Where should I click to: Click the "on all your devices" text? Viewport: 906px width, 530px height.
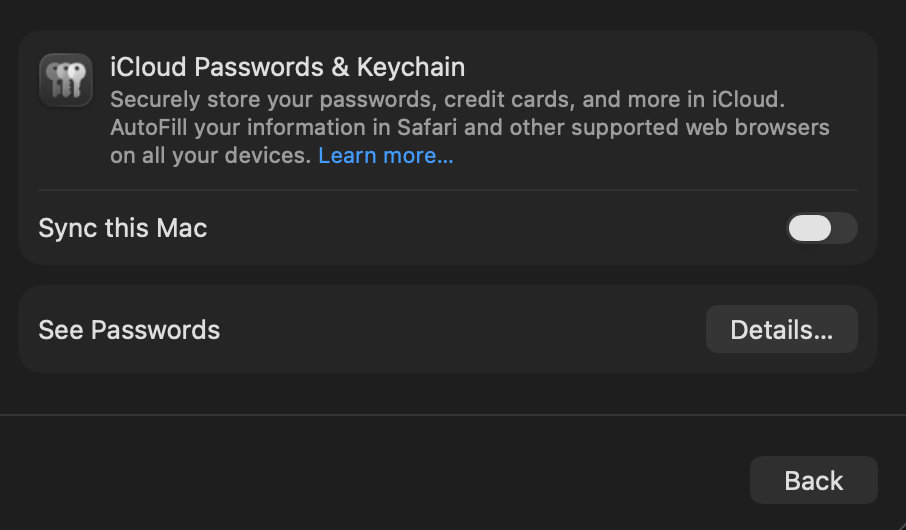coord(210,156)
